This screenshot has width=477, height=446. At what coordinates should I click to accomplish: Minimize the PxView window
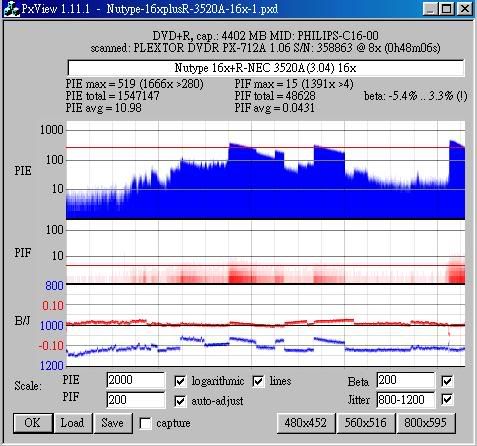[x=430, y=9]
